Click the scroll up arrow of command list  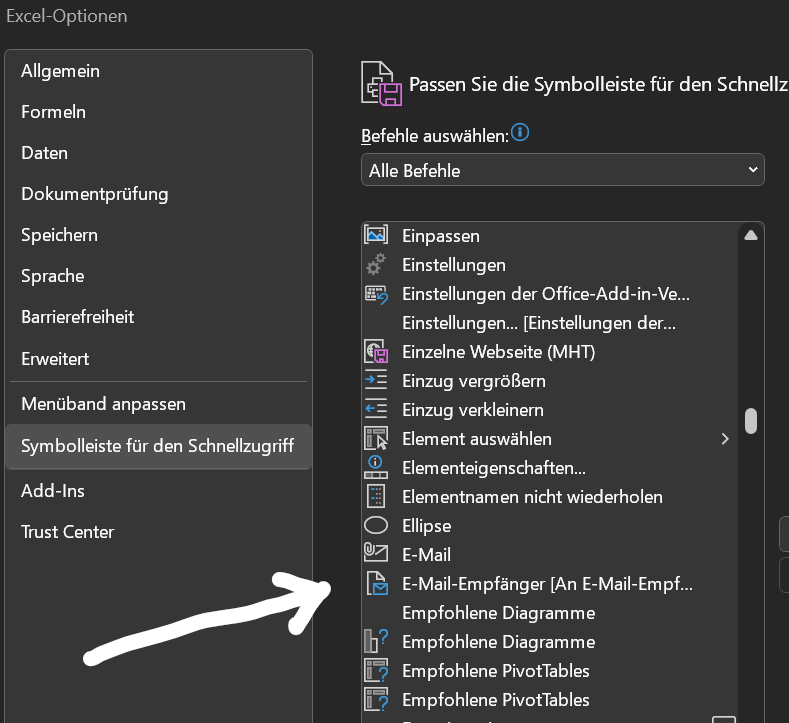[x=751, y=235]
